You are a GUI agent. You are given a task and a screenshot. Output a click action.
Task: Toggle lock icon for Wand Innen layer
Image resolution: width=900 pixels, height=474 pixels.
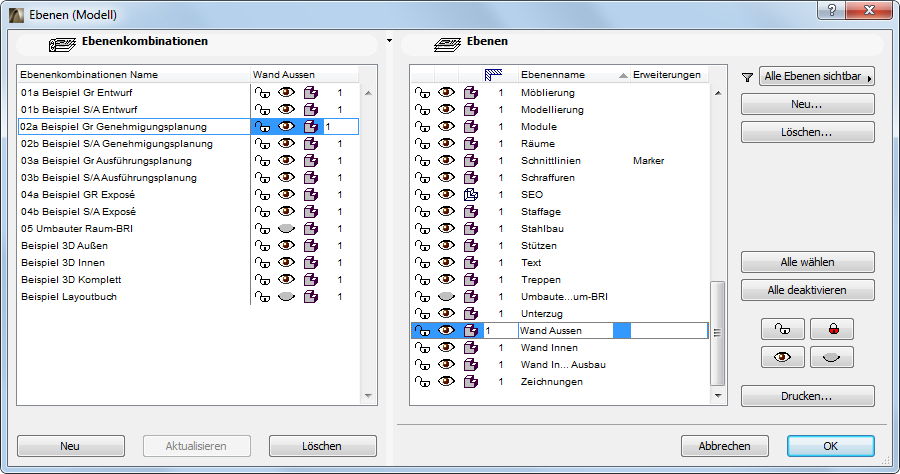point(422,348)
